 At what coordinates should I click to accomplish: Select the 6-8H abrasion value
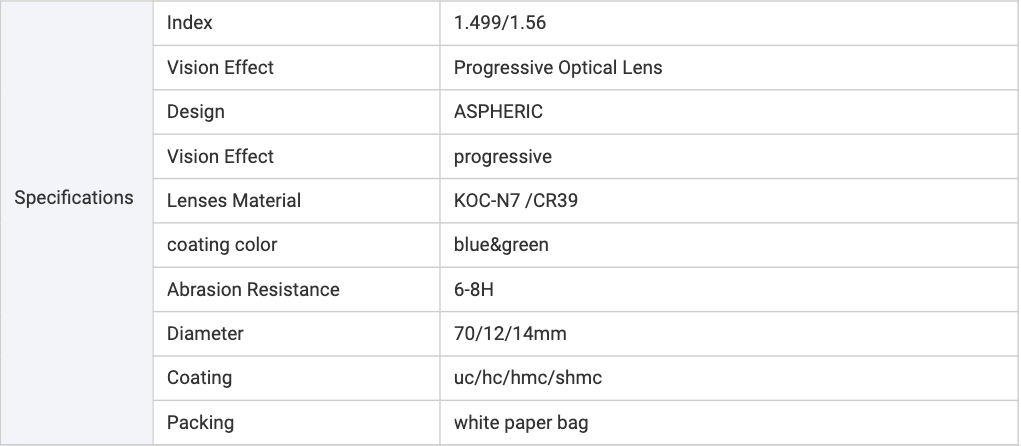[475, 290]
